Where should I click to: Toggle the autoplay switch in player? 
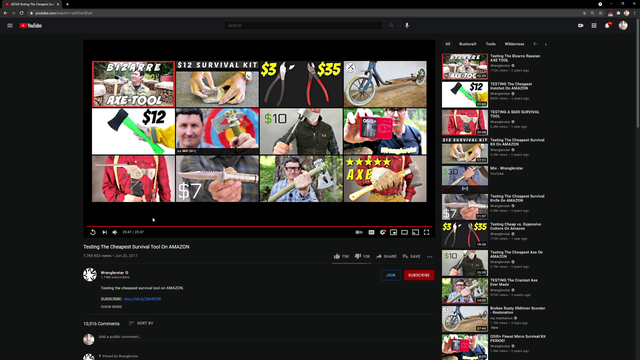point(359,232)
